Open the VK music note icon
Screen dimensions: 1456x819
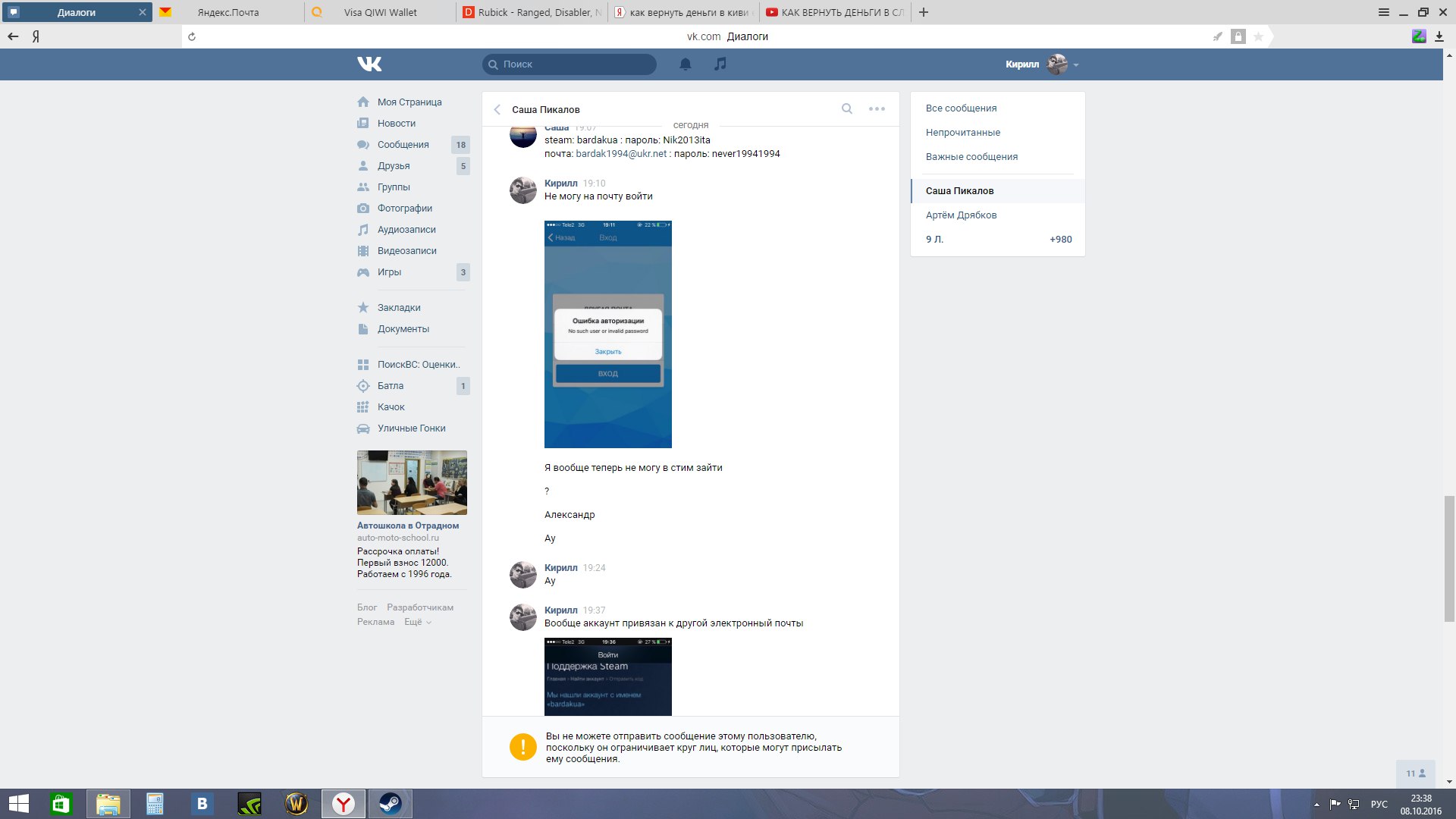(x=720, y=64)
